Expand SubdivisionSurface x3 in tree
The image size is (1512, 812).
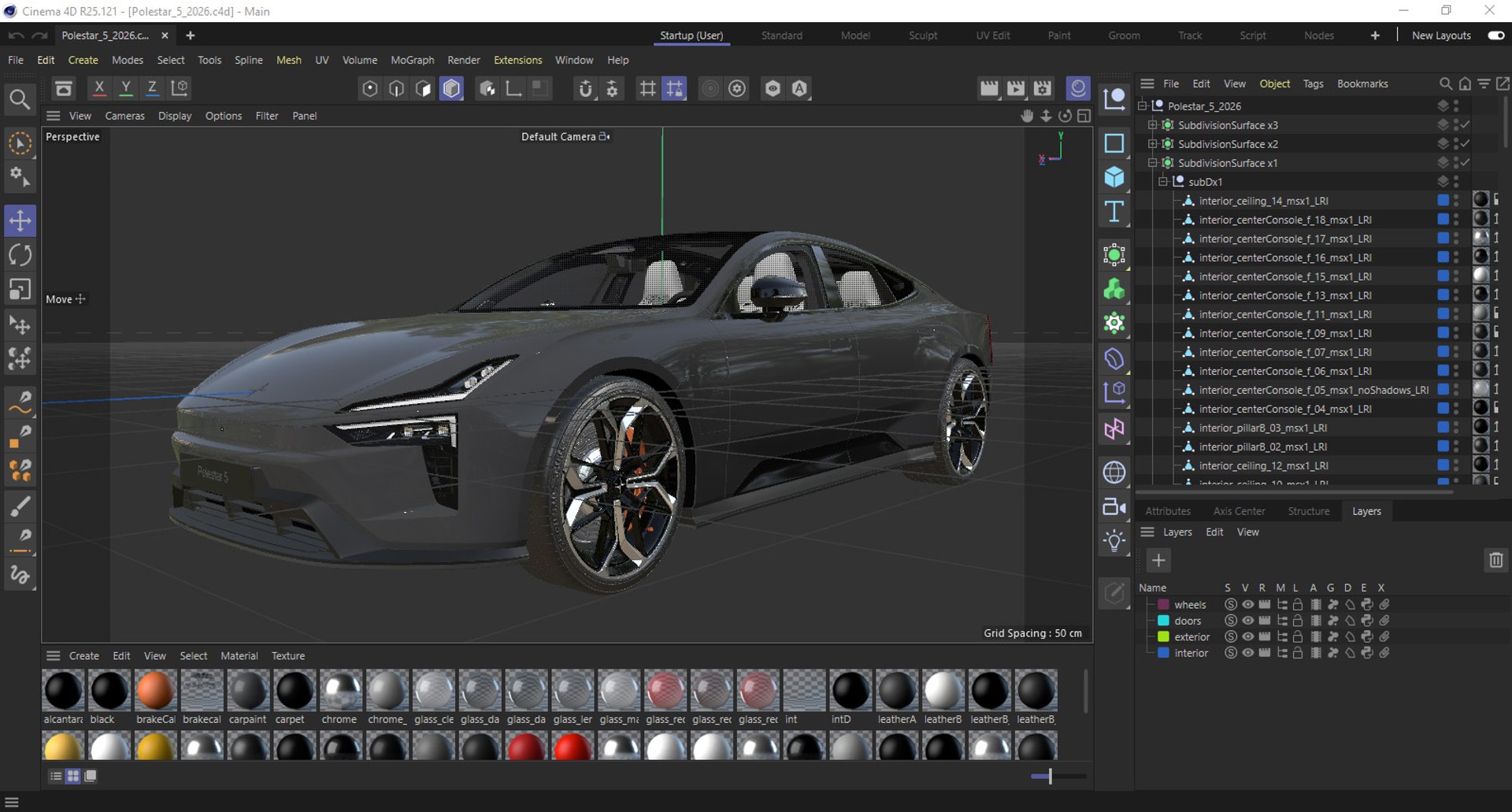1152,124
